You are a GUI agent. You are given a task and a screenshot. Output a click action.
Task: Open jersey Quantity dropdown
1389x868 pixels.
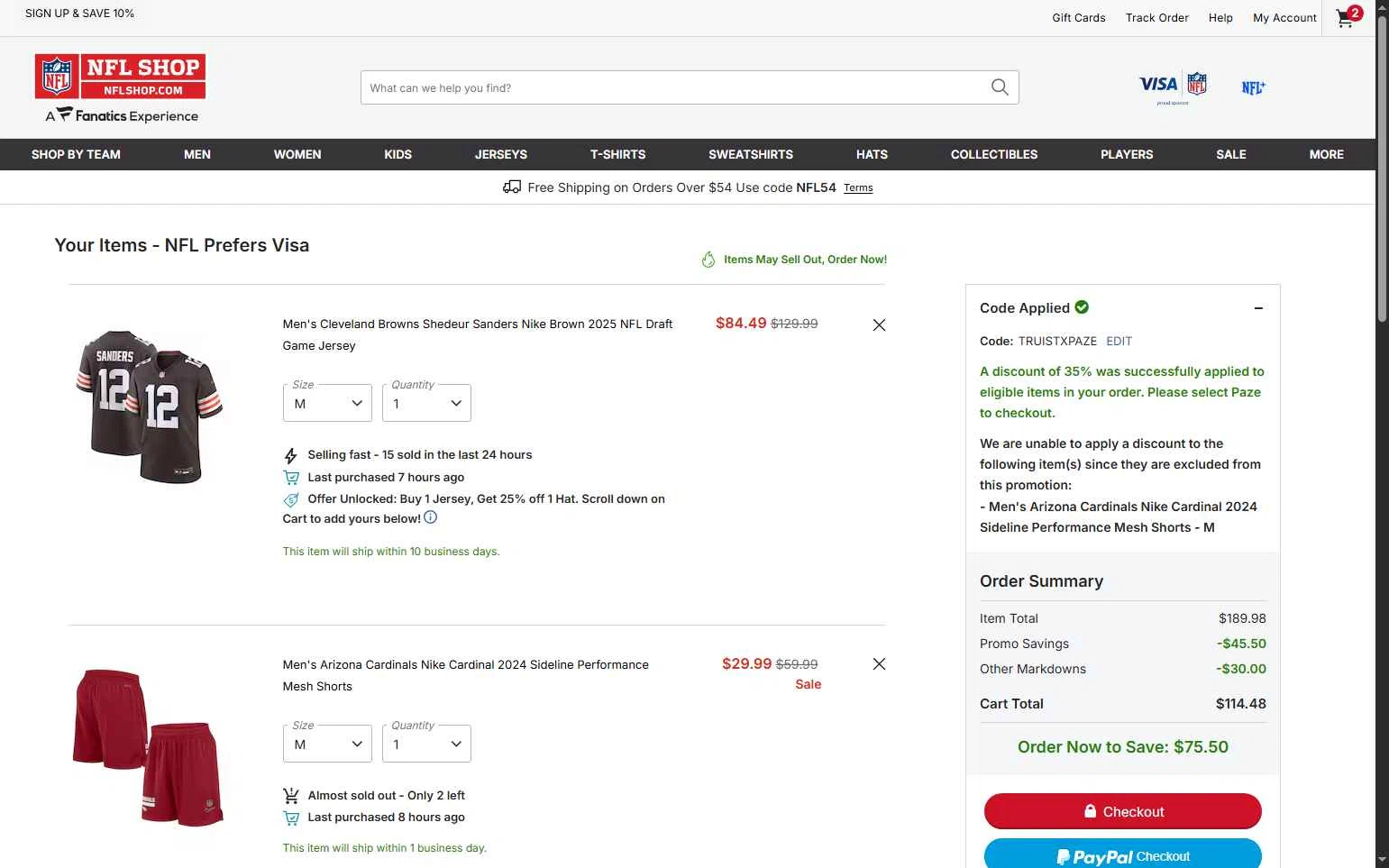click(x=426, y=403)
